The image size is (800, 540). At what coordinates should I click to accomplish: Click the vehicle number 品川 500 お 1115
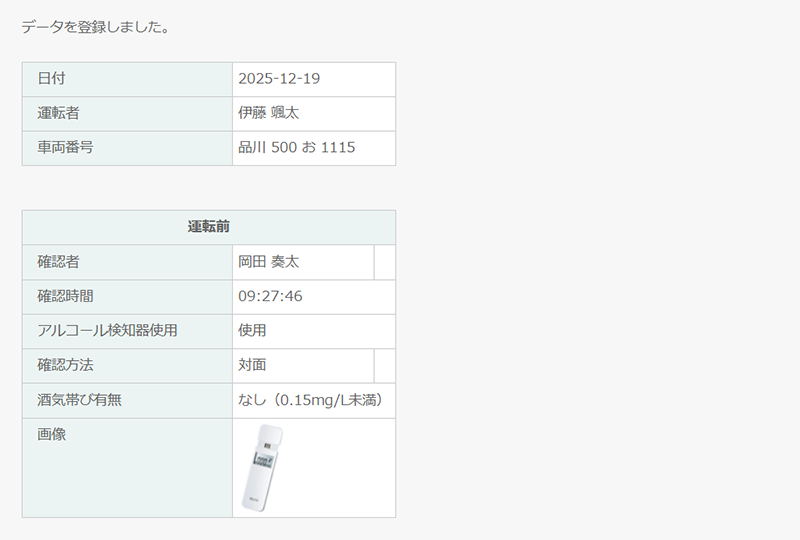[x=296, y=148]
